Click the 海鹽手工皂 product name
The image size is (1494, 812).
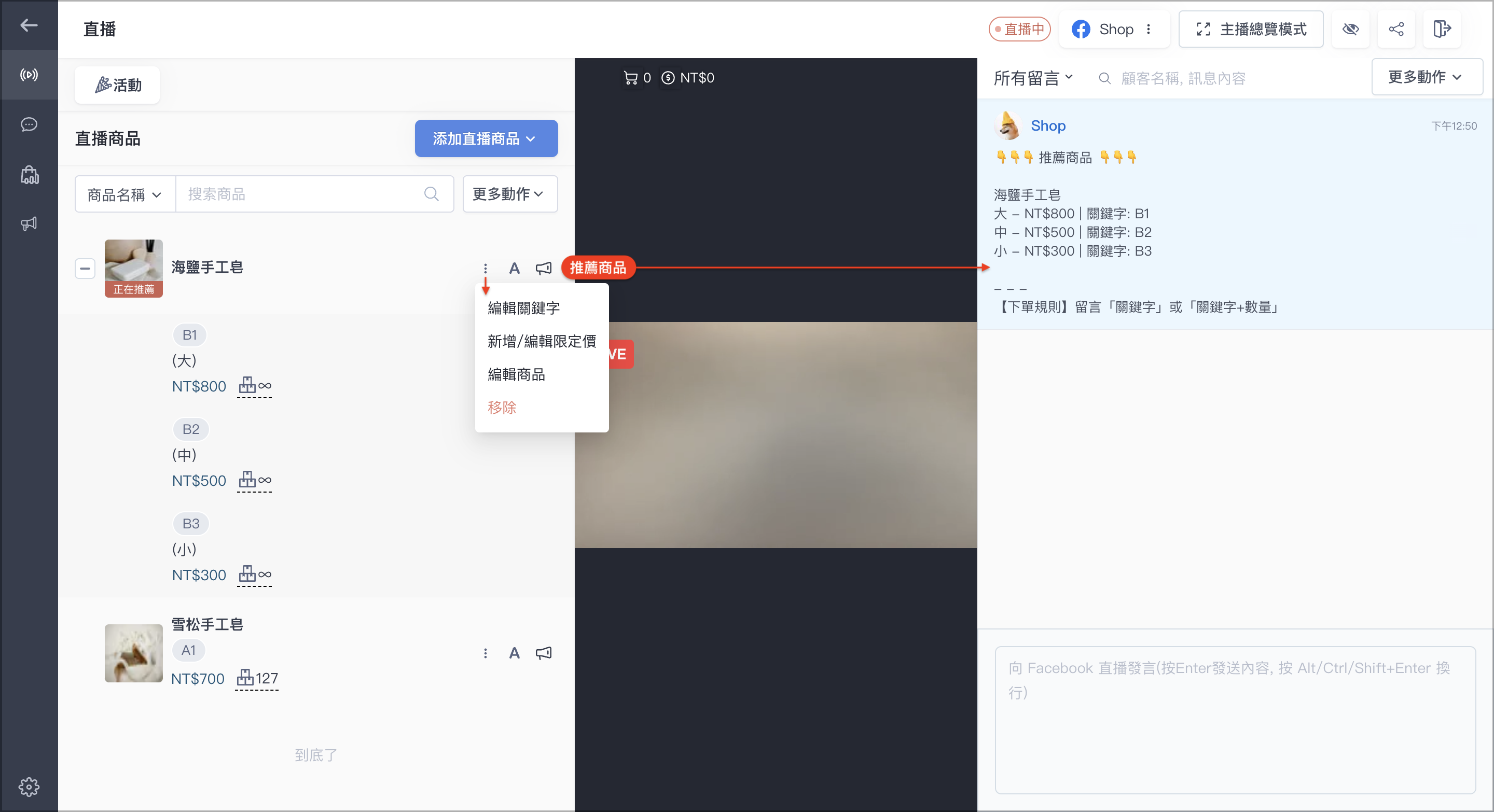tap(207, 267)
